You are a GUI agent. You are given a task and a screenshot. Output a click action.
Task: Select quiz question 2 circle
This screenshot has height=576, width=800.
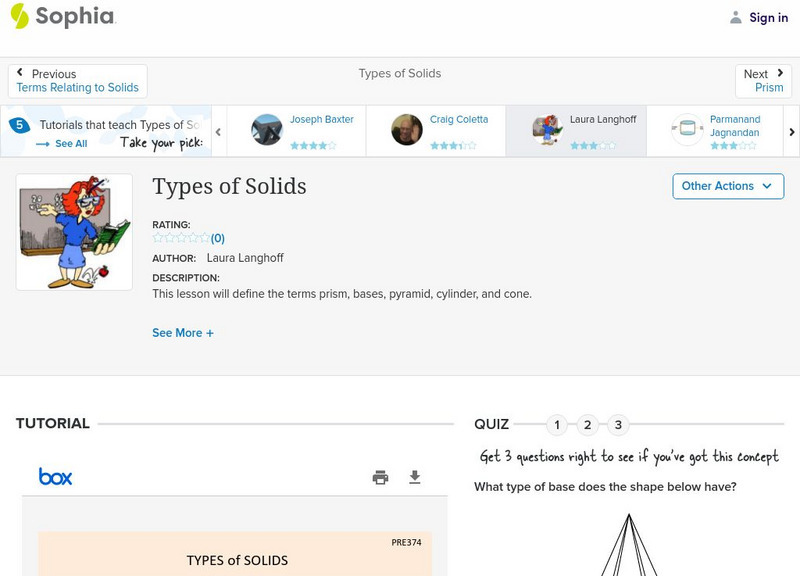(588, 425)
